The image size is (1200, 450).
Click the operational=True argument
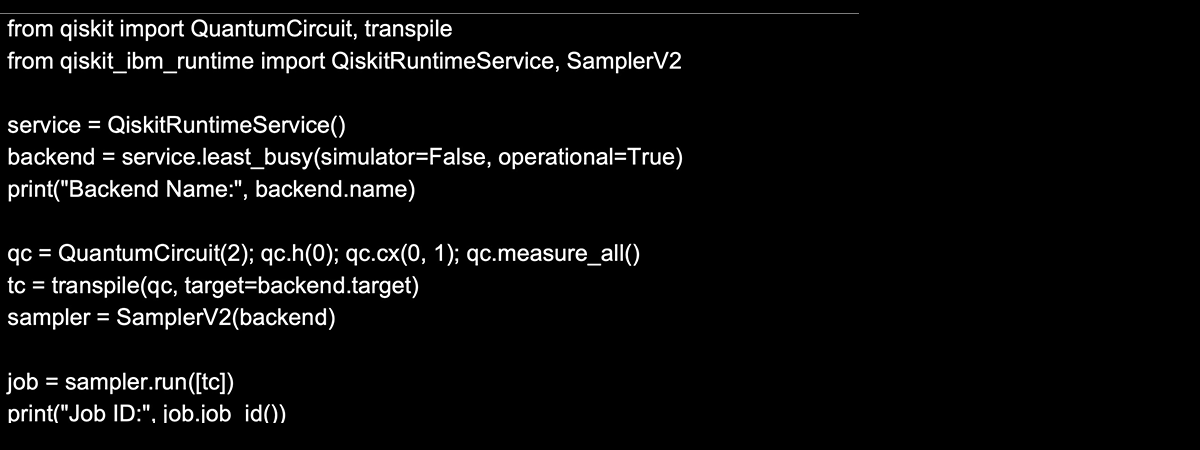[584, 158]
